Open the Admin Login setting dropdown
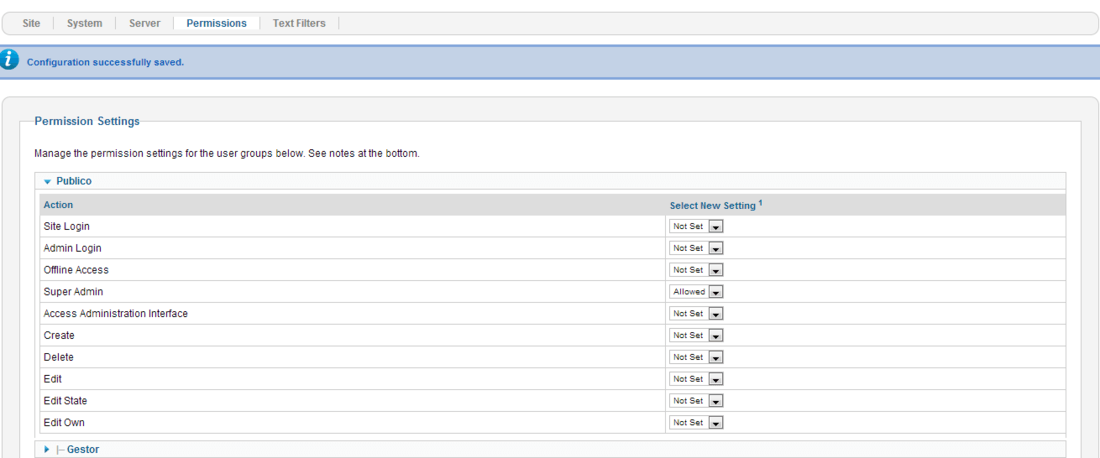 pyautogui.click(x=696, y=248)
